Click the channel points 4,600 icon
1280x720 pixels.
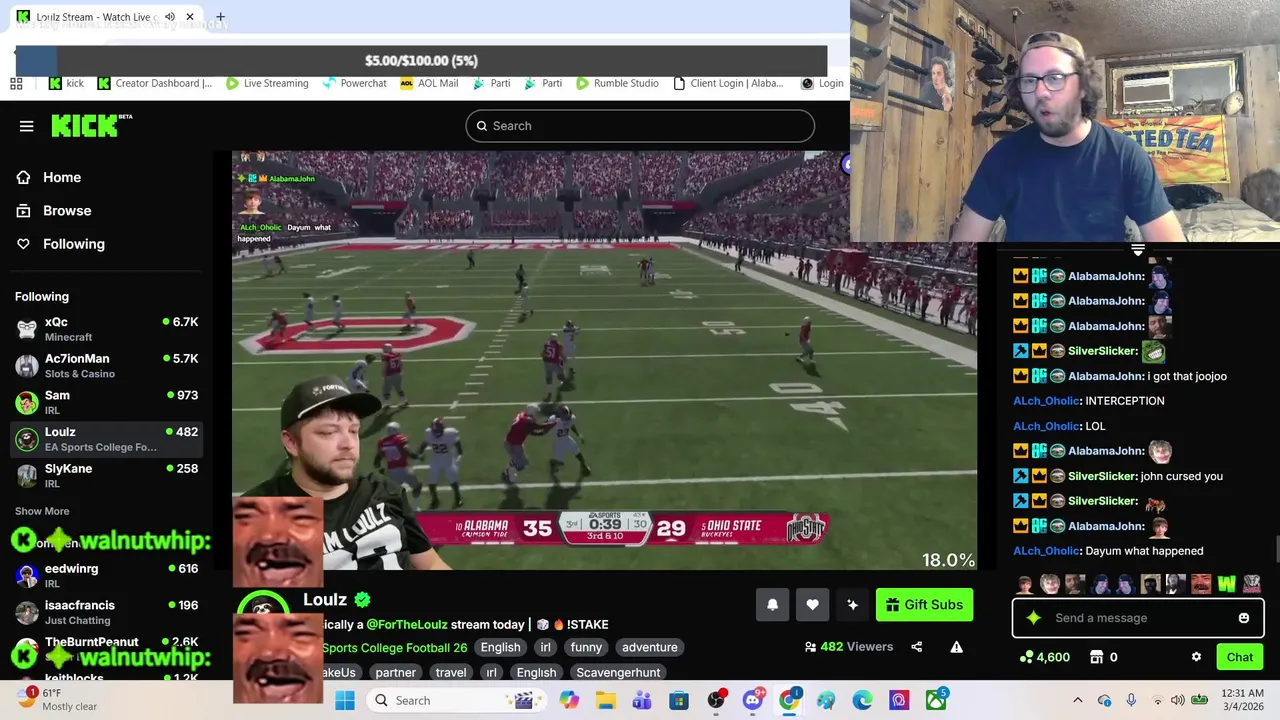pos(1045,657)
